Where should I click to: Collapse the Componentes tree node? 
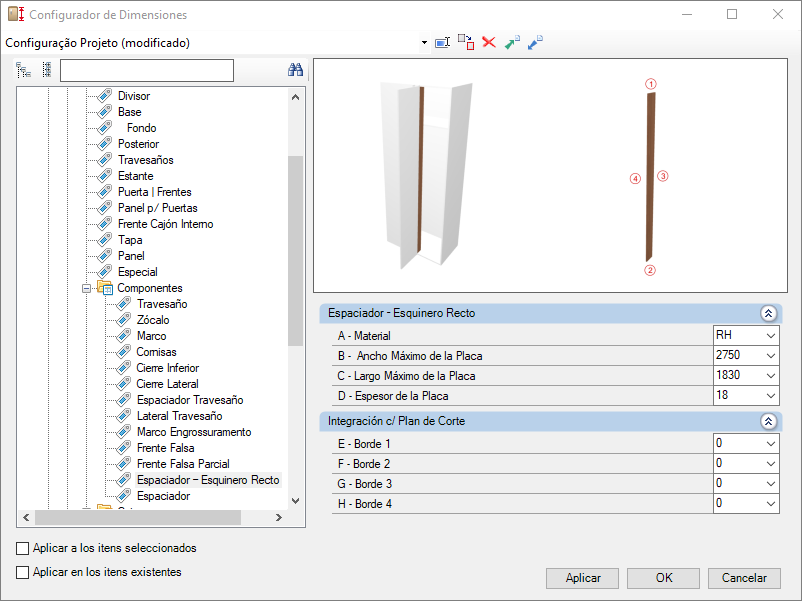86,288
